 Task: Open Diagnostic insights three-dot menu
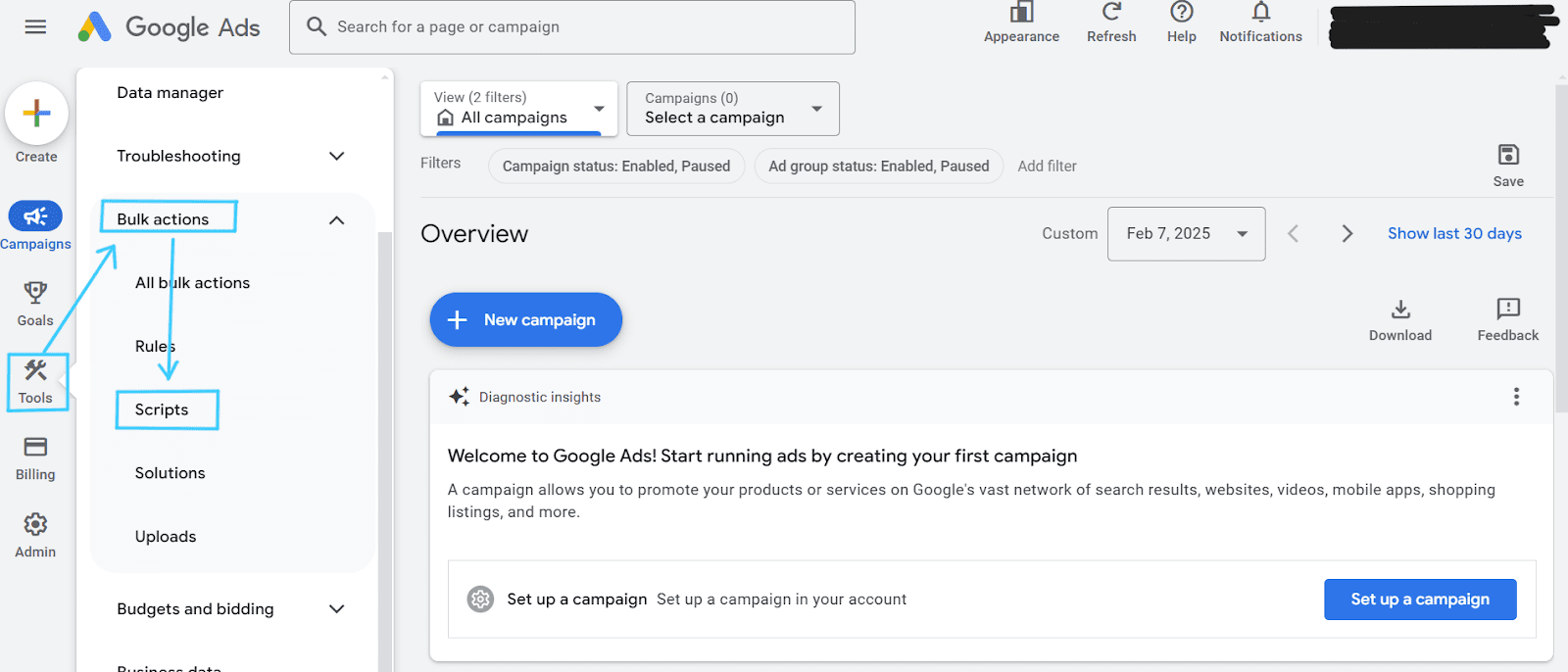[1516, 397]
